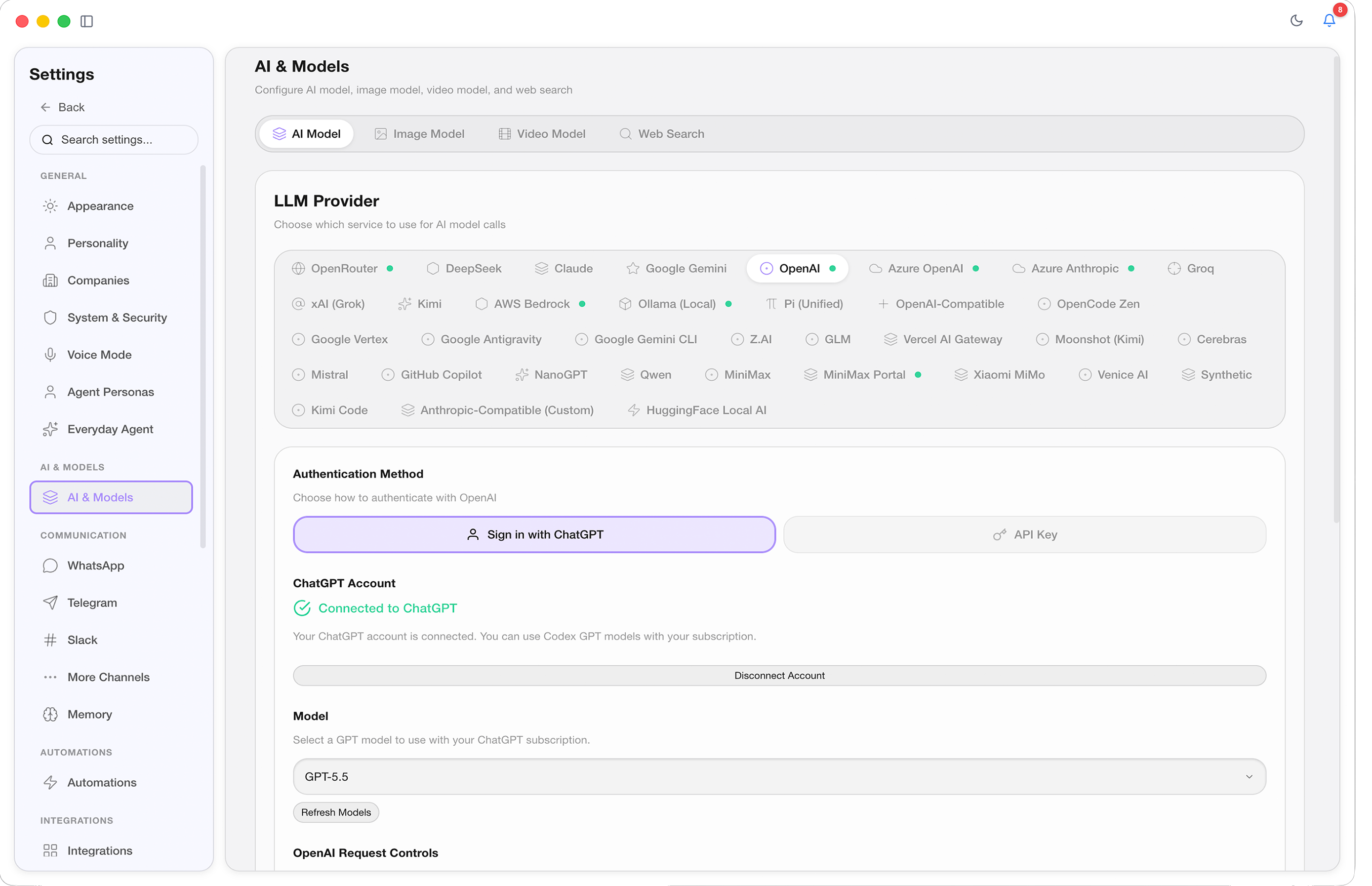Select Groq provider
Screen dimensions: 1372x886
coord(1191,269)
